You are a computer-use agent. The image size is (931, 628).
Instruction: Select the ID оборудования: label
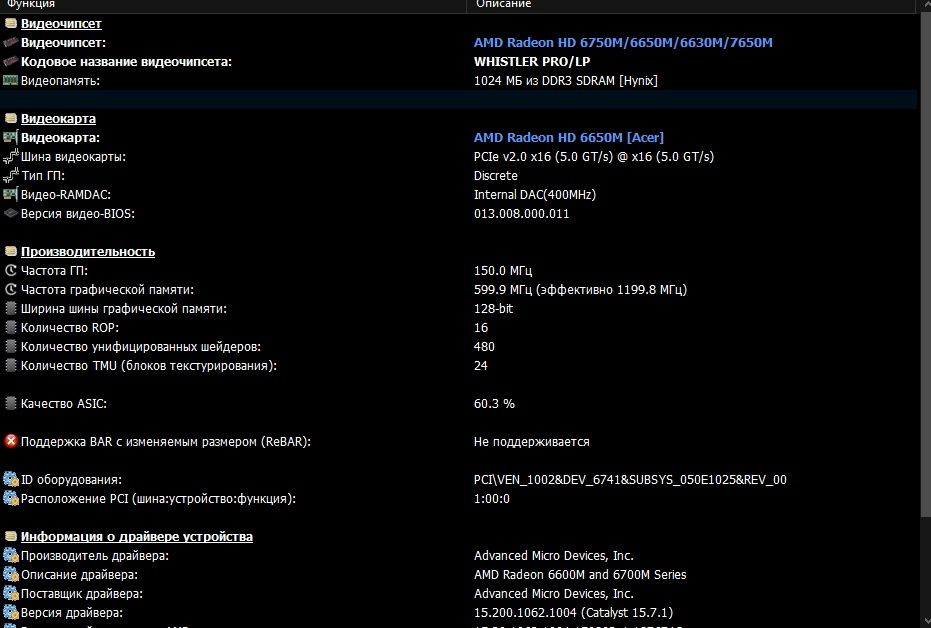tap(71, 480)
